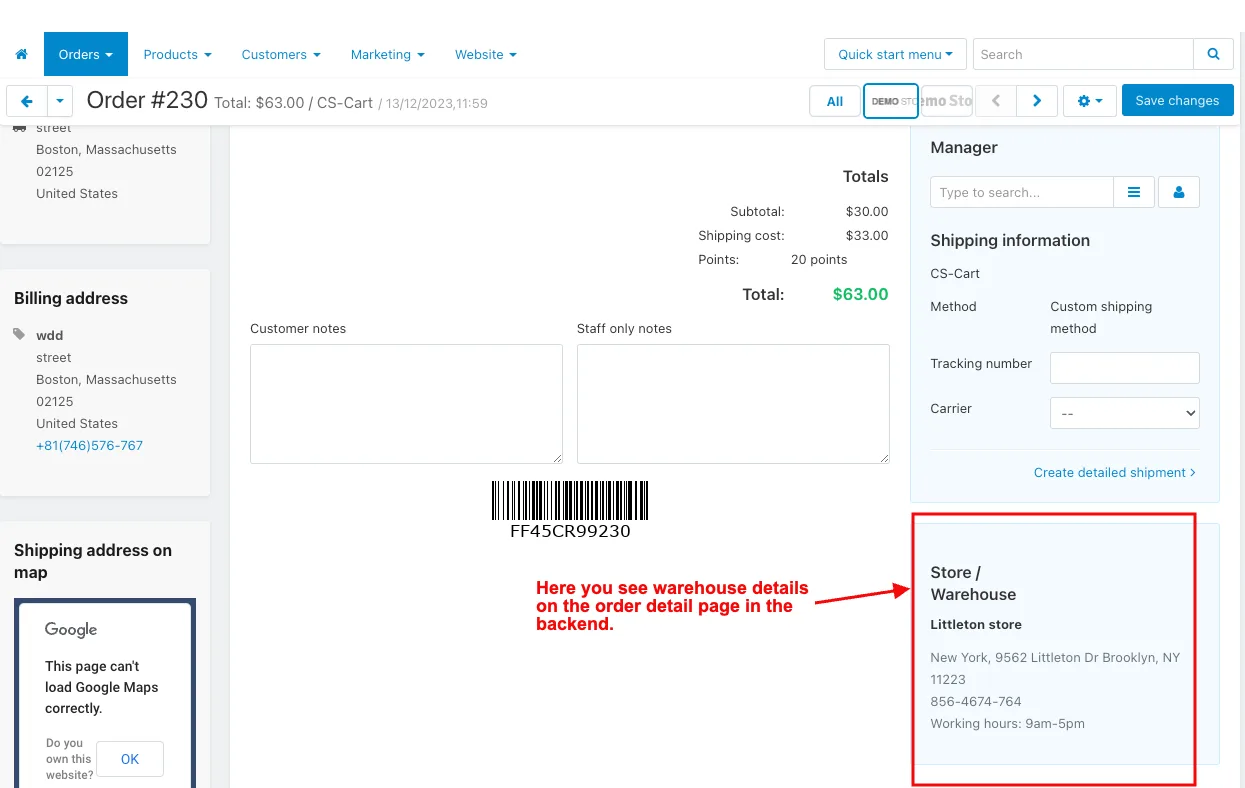
Task: Open the gear settings menu
Action: [1090, 101]
